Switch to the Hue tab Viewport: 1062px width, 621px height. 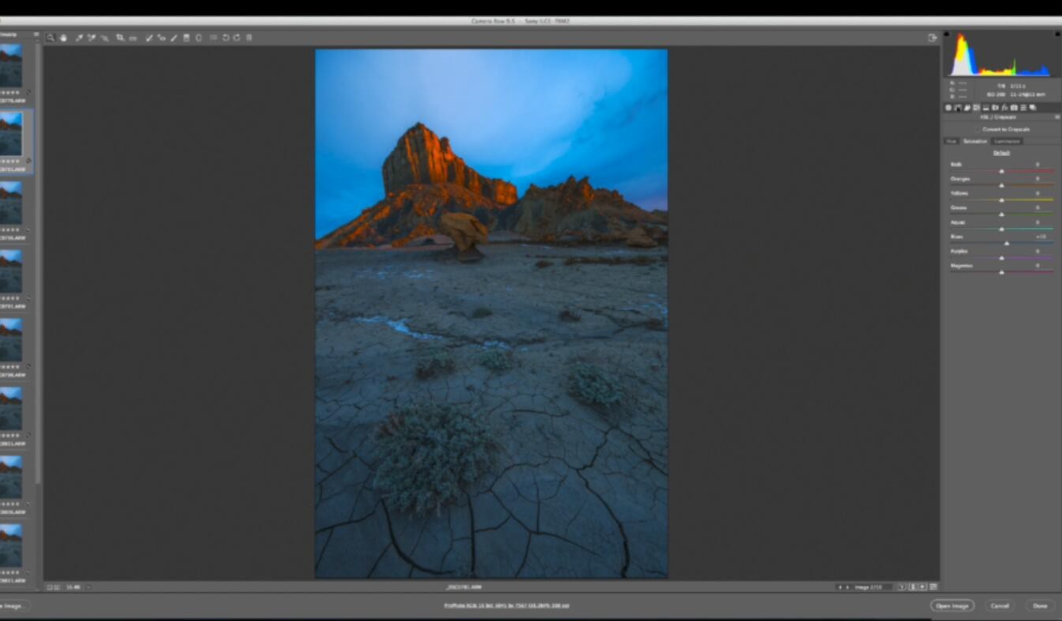pyautogui.click(x=951, y=141)
